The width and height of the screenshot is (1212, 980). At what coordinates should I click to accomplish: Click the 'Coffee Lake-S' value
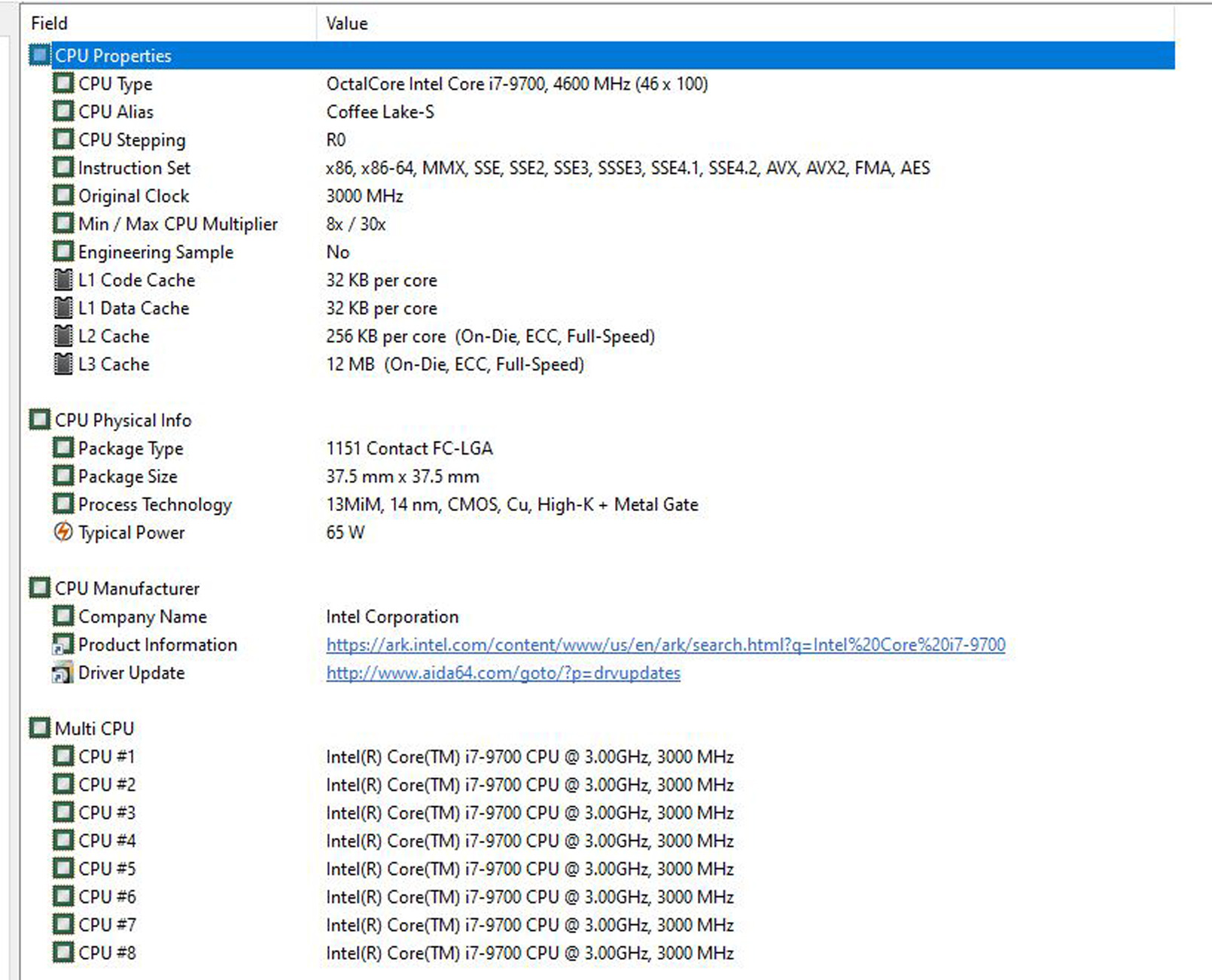[380, 111]
